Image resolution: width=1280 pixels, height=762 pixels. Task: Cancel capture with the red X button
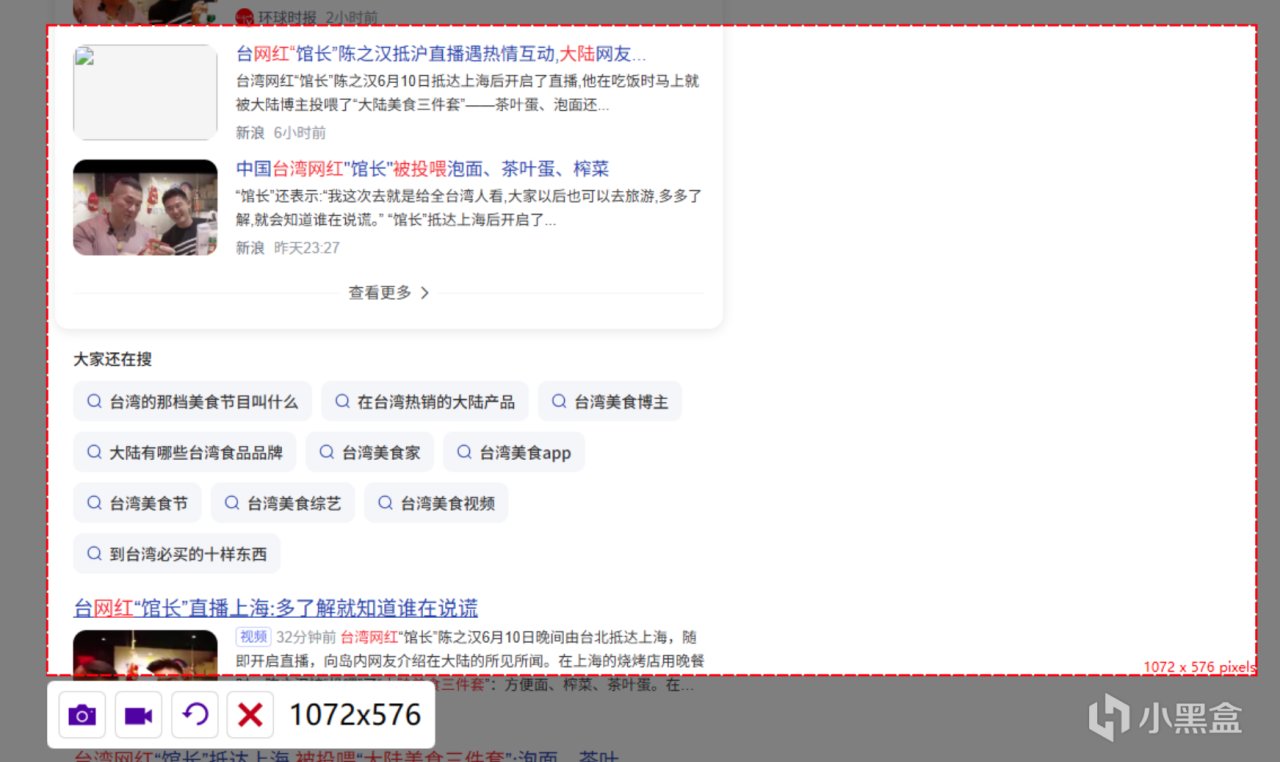click(x=250, y=715)
